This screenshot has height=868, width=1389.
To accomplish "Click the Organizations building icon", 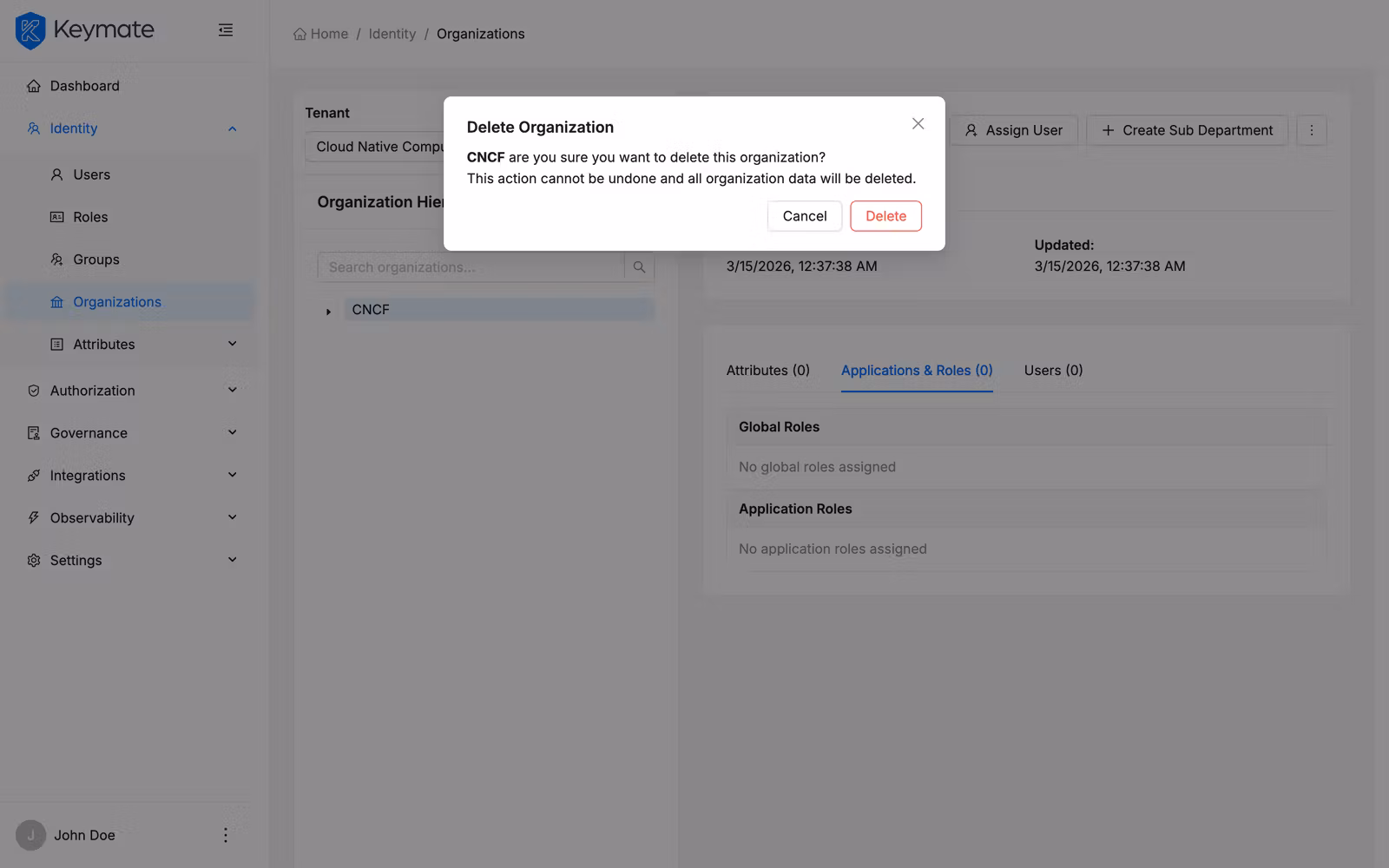I will coord(56,301).
